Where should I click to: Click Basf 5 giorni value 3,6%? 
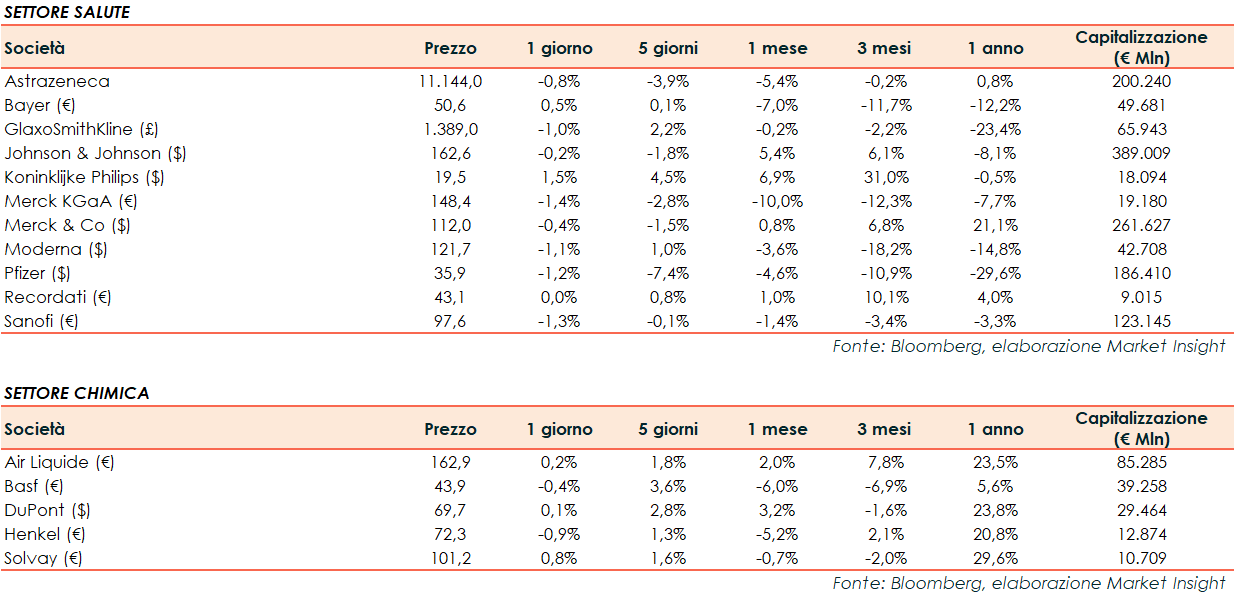pyautogui.click(x=668, y=487)
